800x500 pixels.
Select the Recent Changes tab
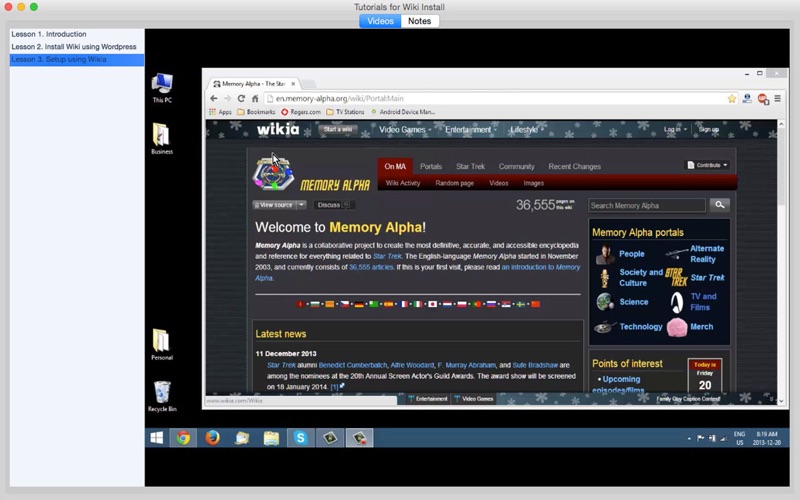point(574,166)
